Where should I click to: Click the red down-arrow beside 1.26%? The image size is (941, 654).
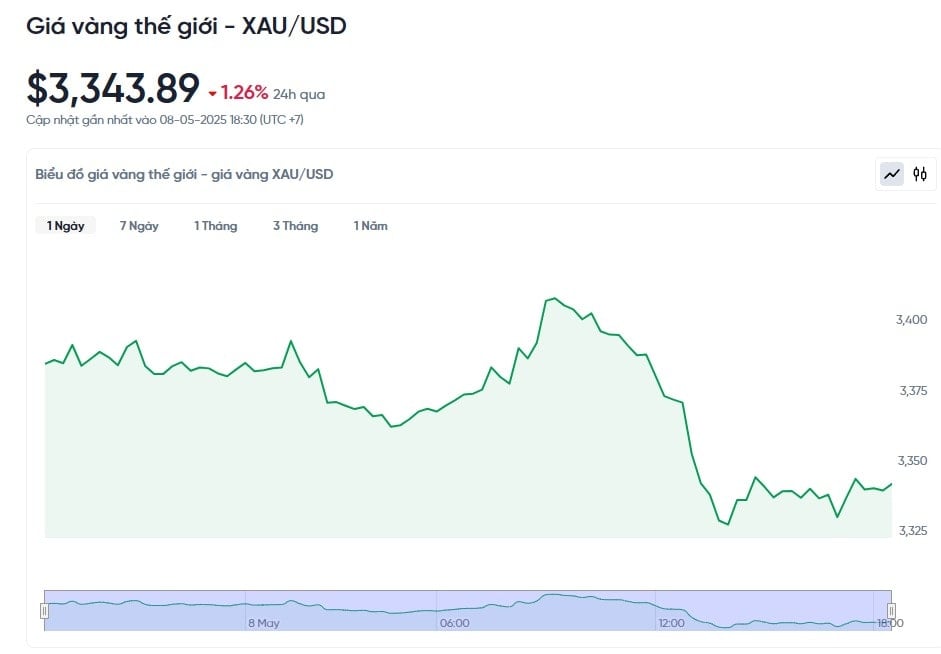212,94
